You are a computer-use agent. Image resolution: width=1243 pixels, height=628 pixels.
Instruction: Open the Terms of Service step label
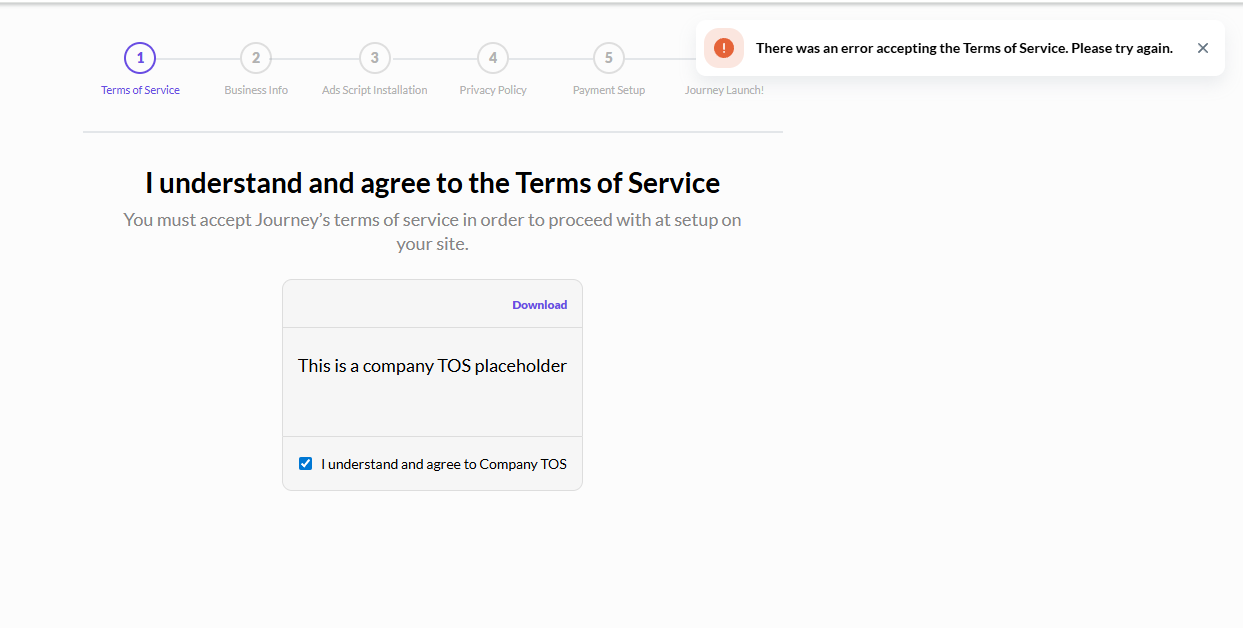[x=140, y=90]
